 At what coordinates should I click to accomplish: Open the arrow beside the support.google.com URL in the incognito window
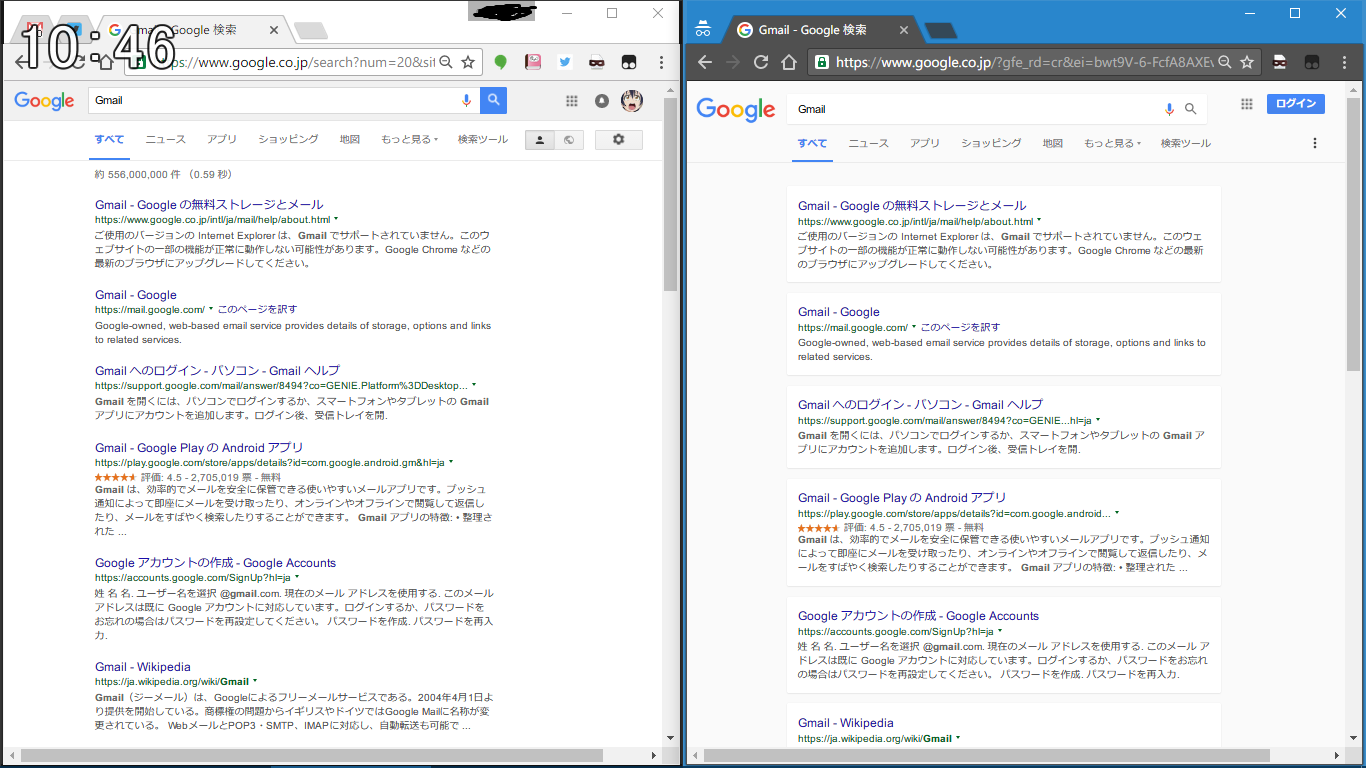[1098, 420]
